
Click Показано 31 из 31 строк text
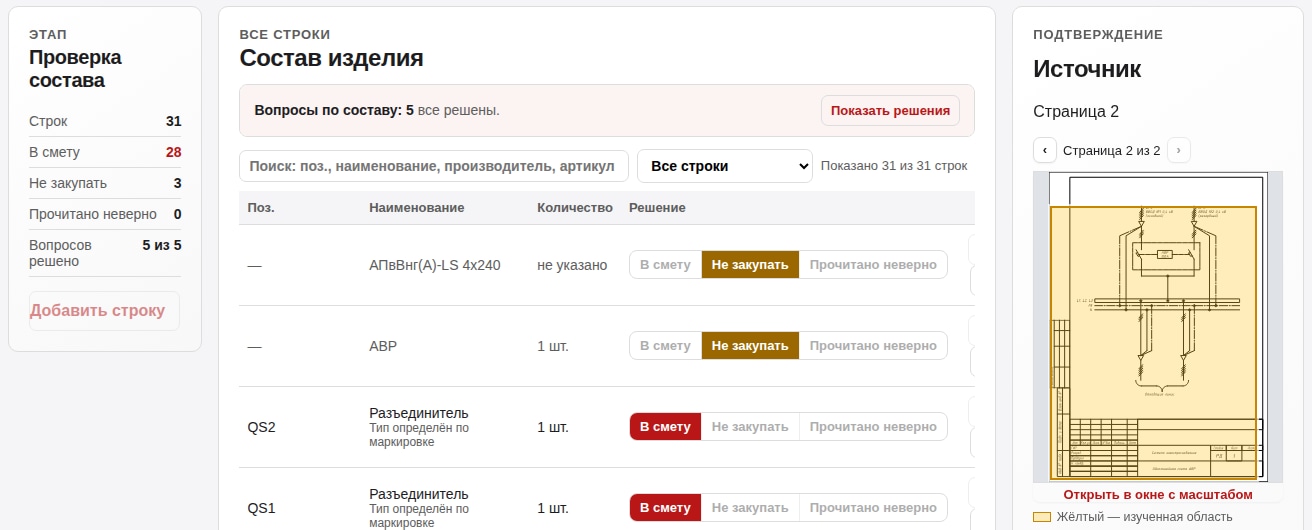(894, 166)
